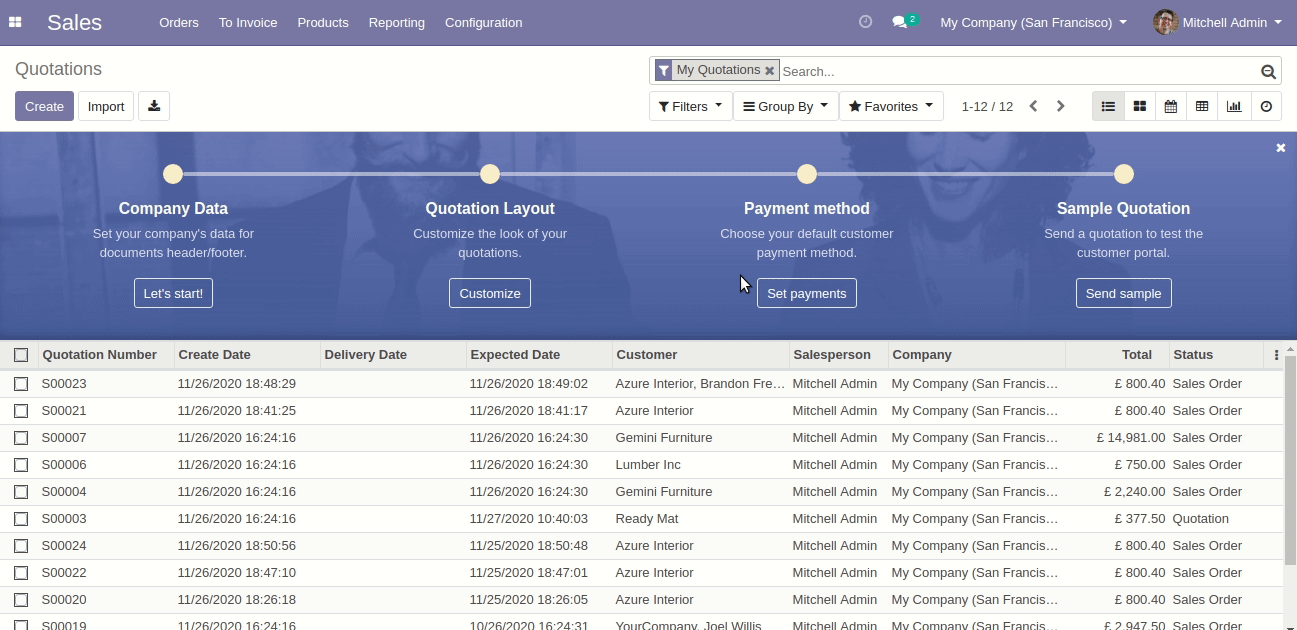
Task: Select the checkbox for S00020
Action: (21, 599)
